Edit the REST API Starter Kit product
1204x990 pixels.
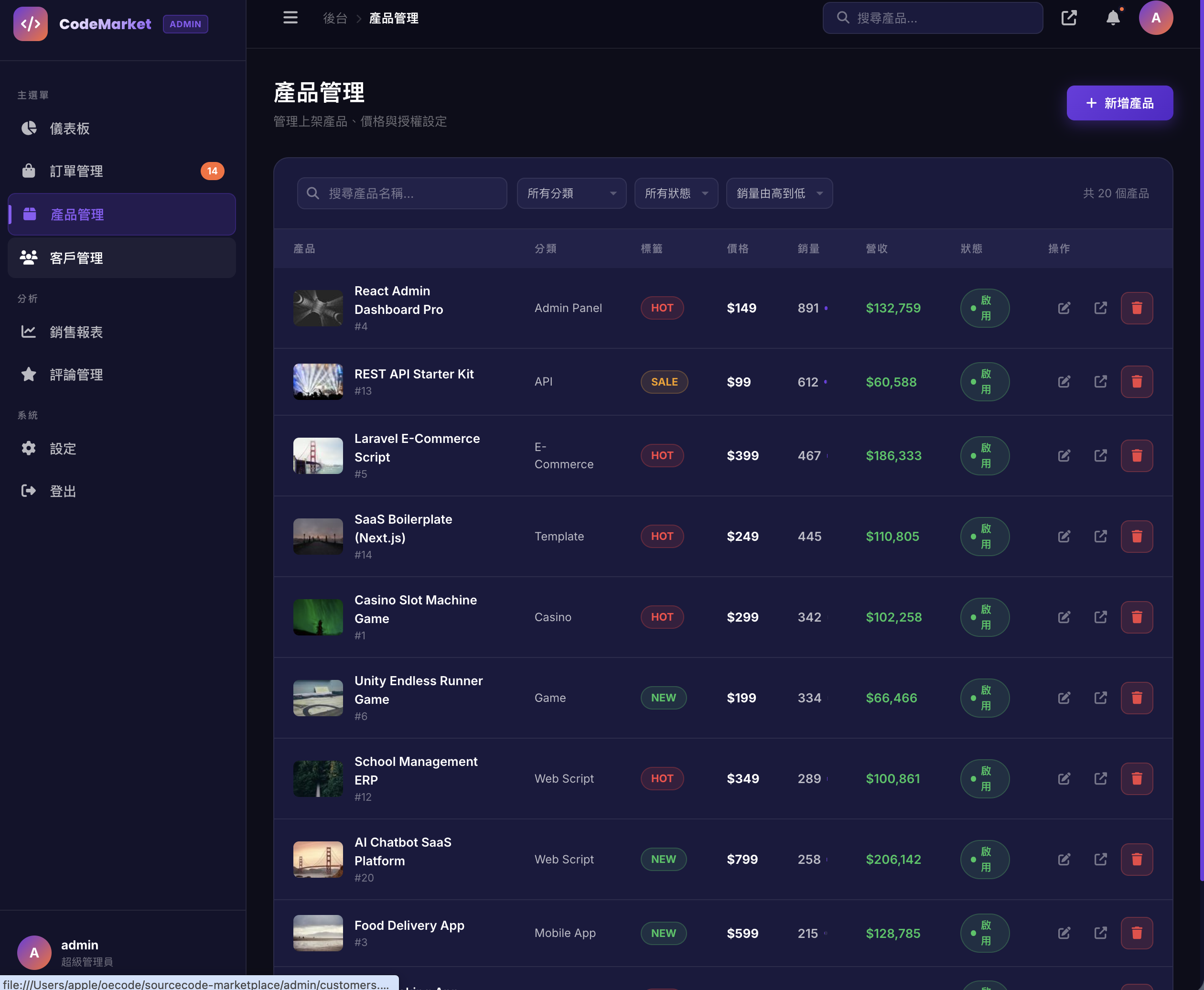(x=1064, y=381)
